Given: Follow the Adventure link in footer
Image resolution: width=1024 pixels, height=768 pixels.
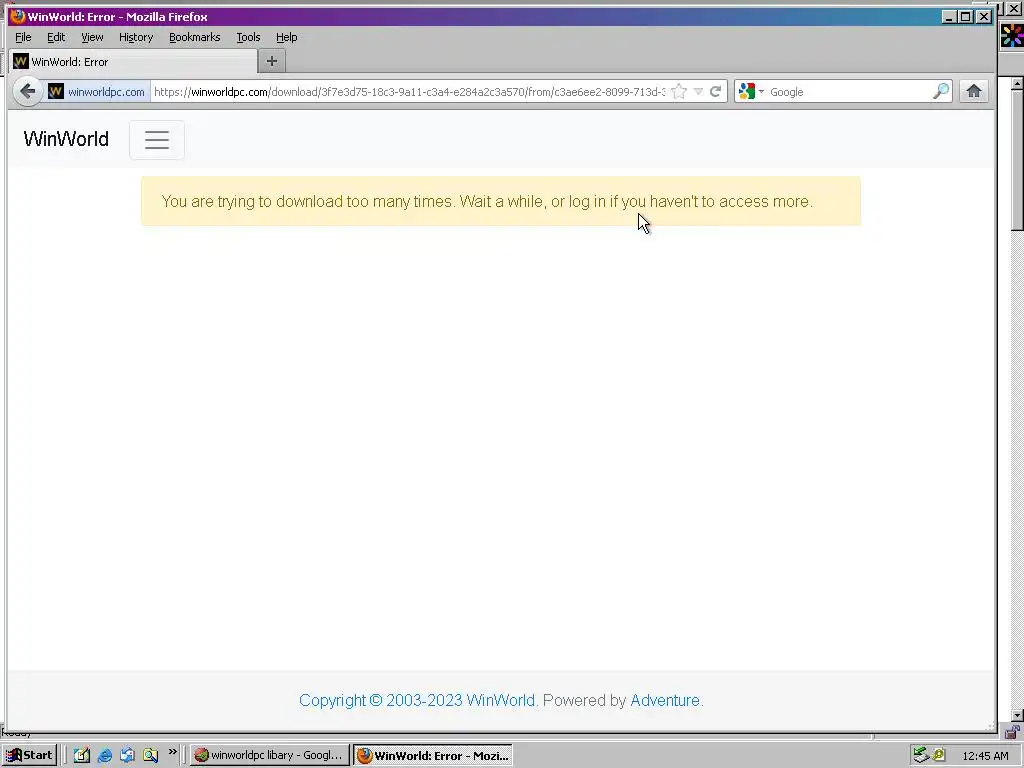Looking at the screenshot, I should 665,700.
